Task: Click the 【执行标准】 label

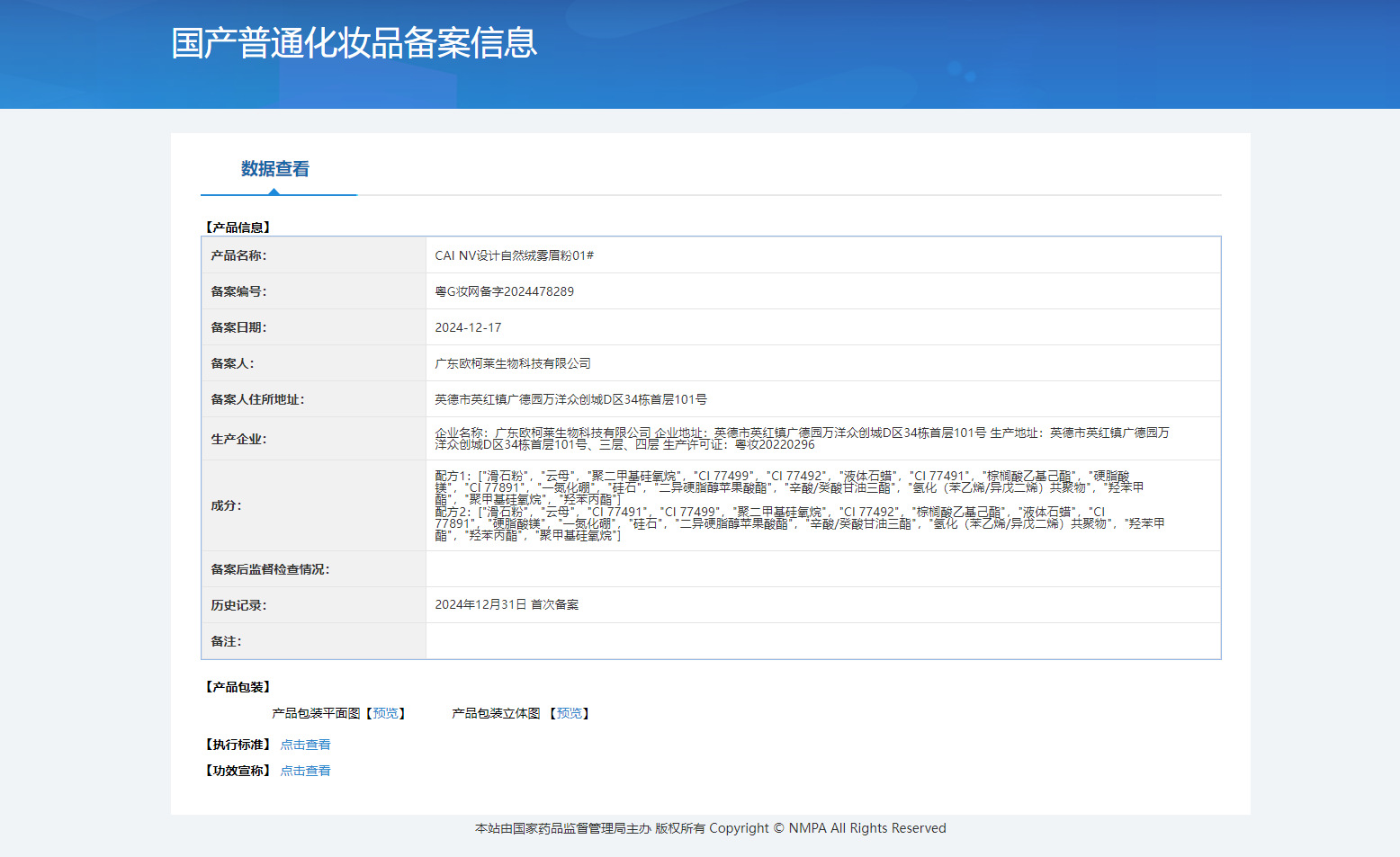Action: click(238, 745)
